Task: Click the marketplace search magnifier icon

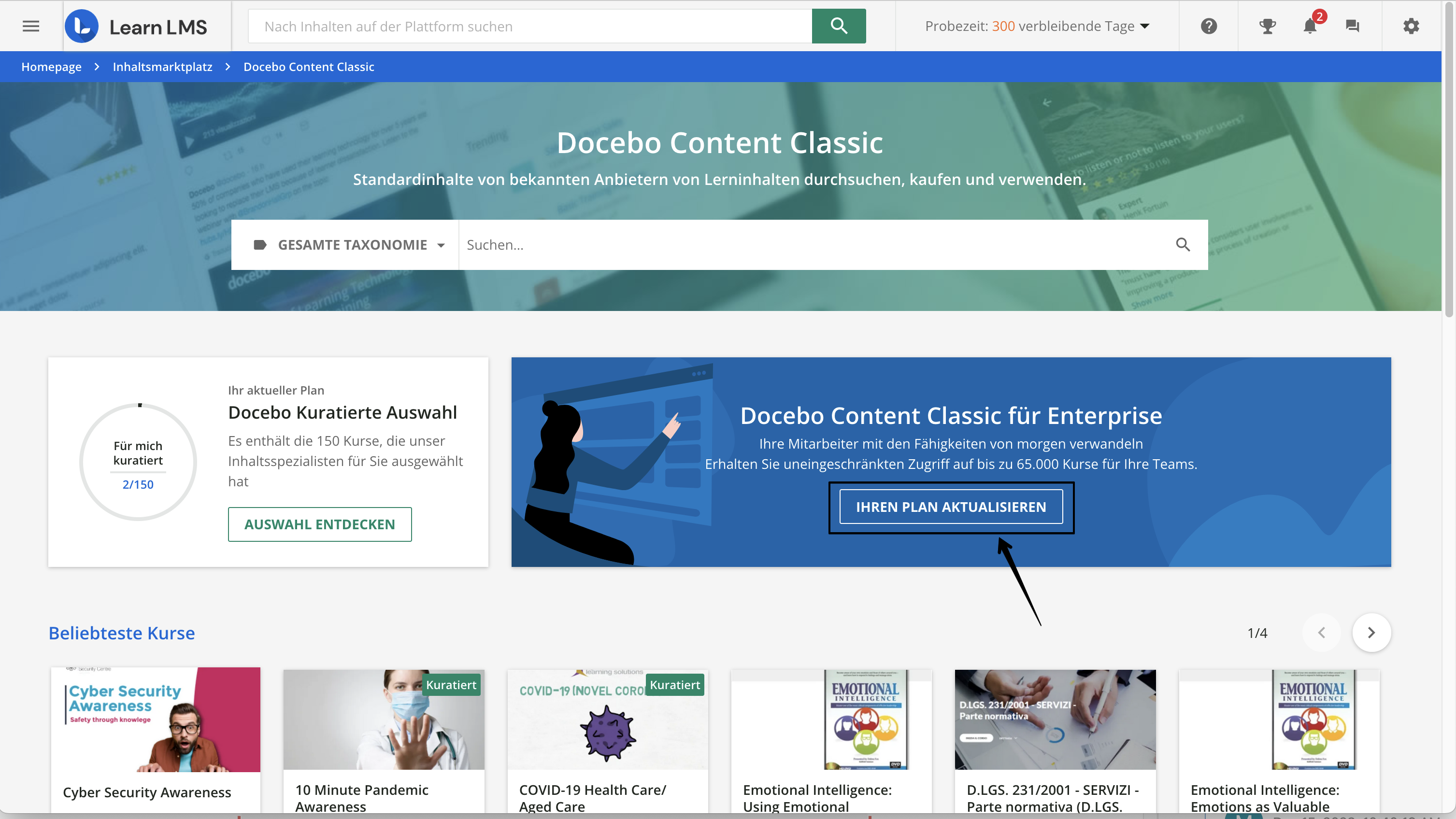Action: (x=1183, y=244)
